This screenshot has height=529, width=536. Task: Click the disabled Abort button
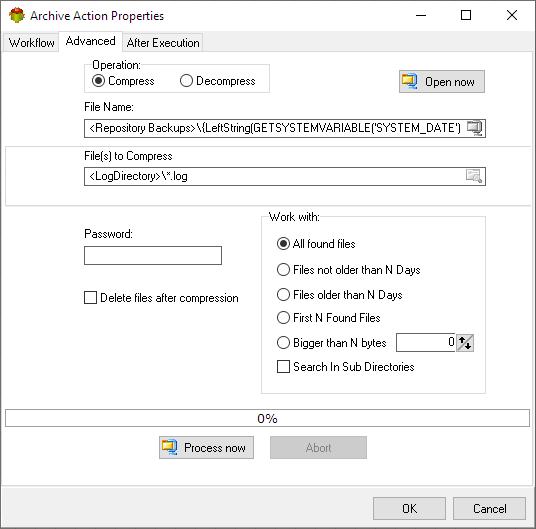coord(318,447)
